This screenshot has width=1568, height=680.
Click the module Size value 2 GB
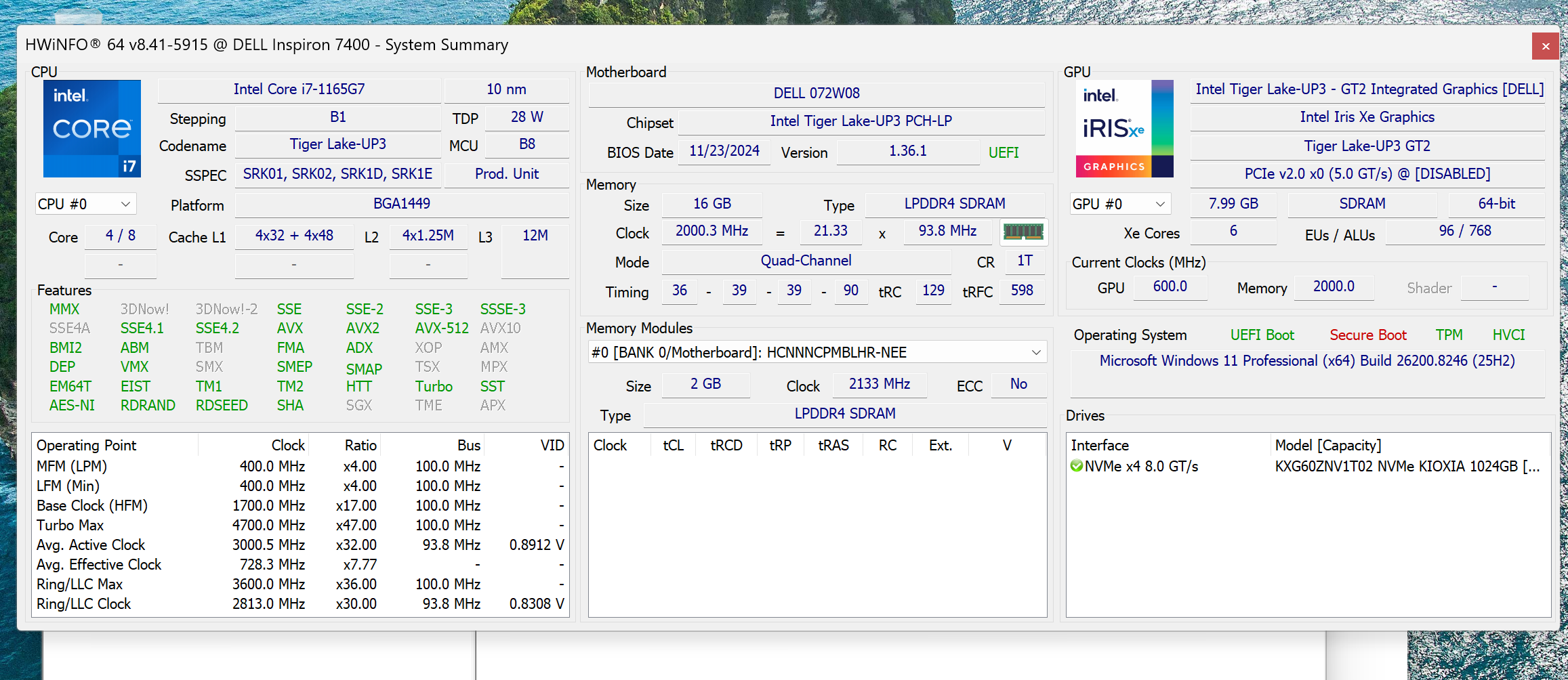(706, 384)
